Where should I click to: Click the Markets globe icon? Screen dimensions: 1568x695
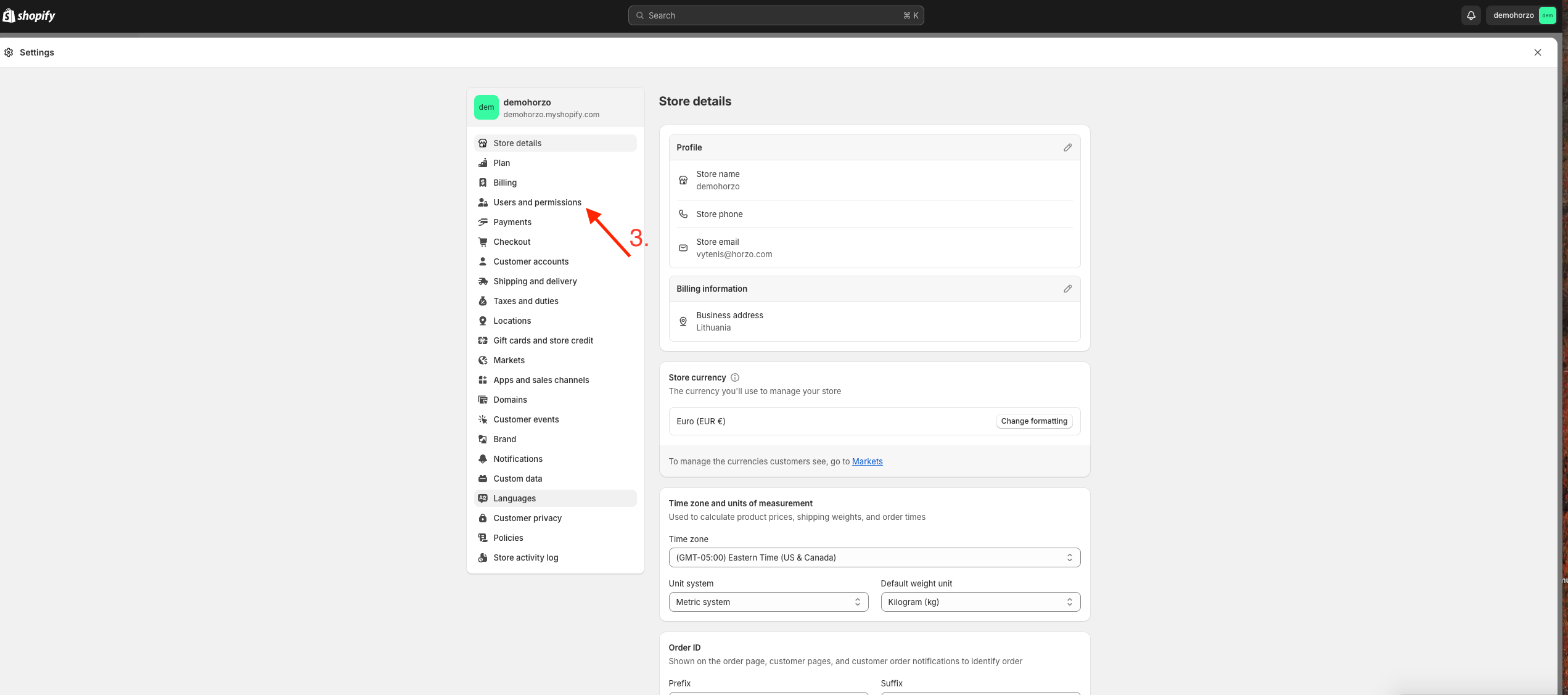point(483,360)
